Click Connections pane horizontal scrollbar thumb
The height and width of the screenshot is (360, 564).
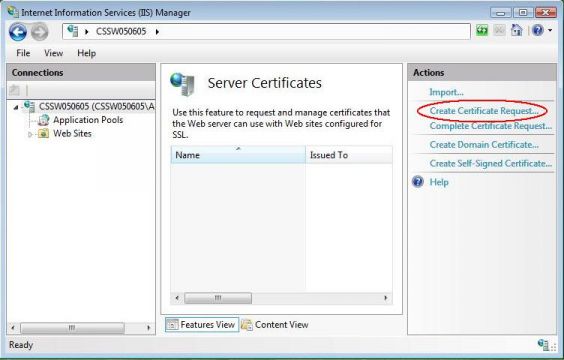pos(72,328)
